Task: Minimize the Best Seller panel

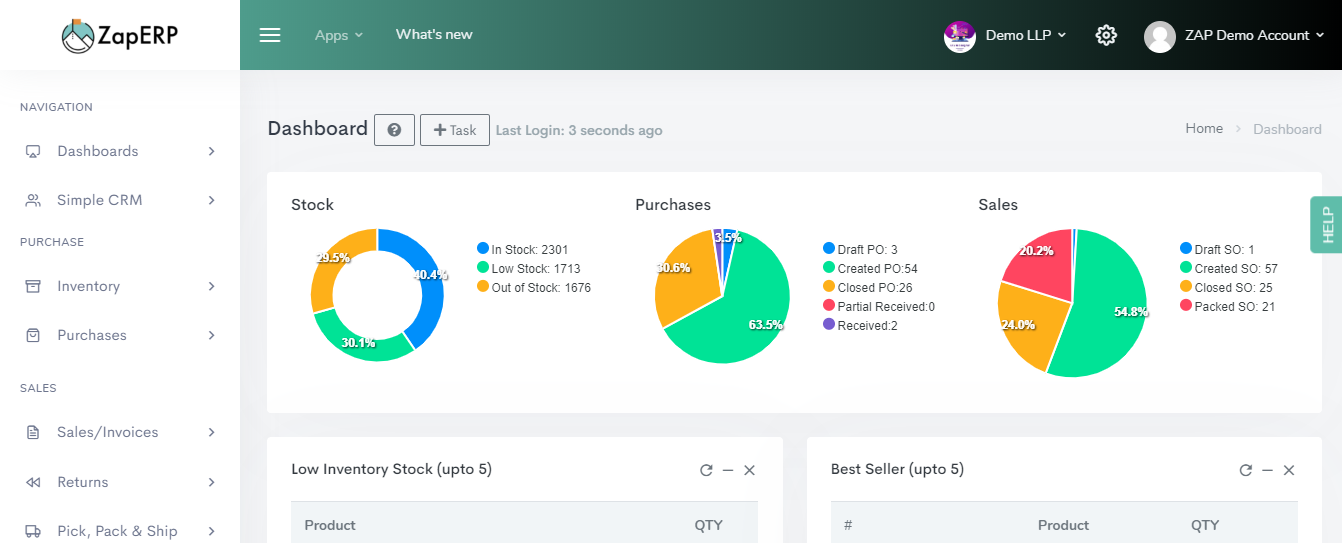Action: (1267, 470)
